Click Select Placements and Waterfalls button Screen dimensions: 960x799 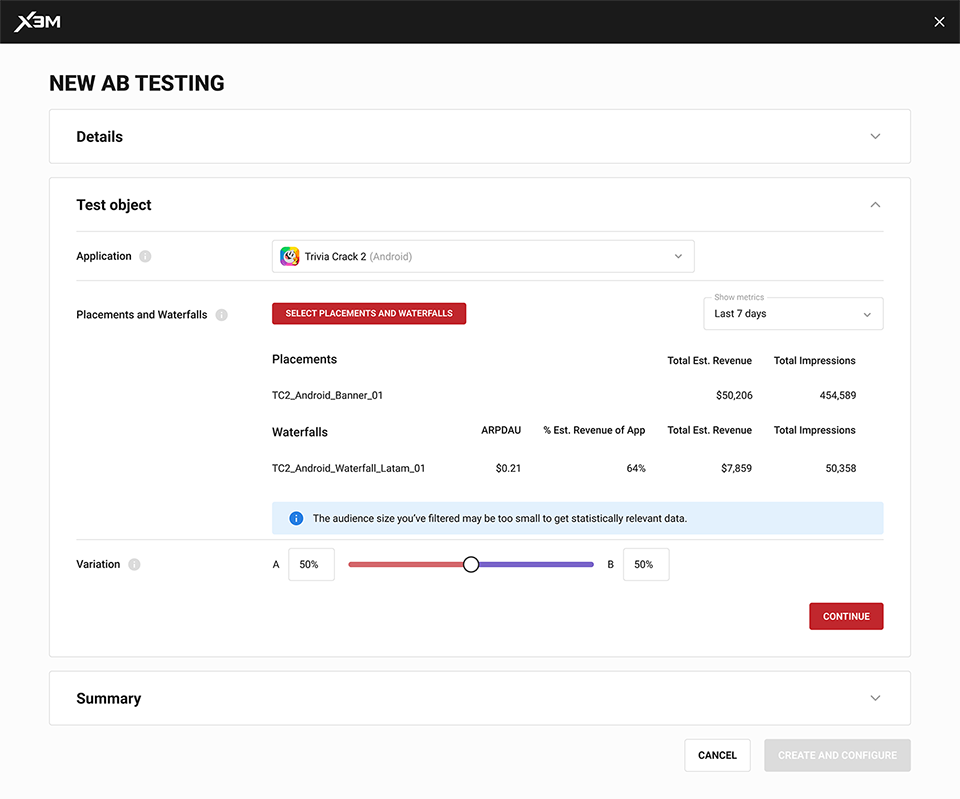(369, 313)
